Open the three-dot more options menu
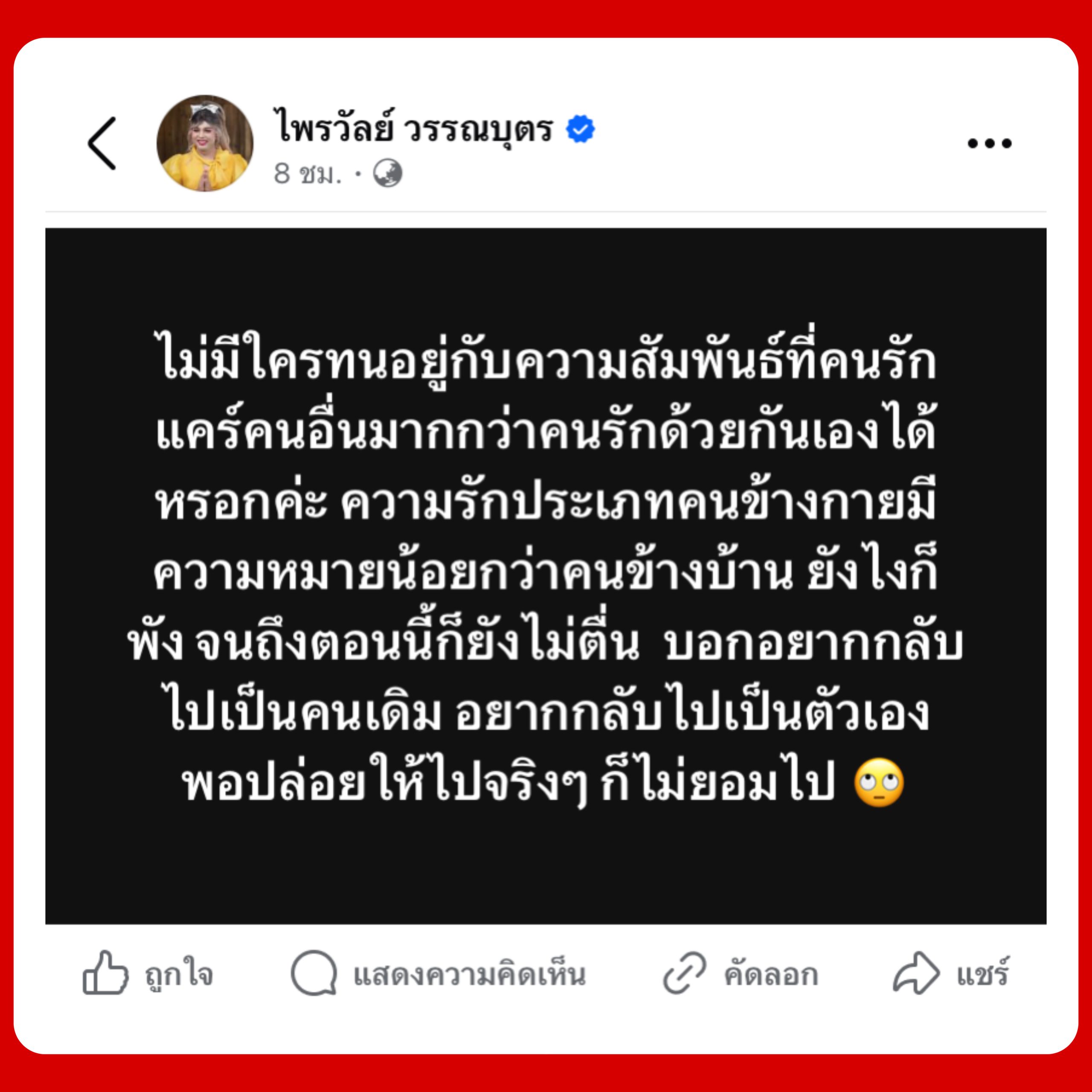This screenshot has width=1092, height=1092. pos(989,144)
